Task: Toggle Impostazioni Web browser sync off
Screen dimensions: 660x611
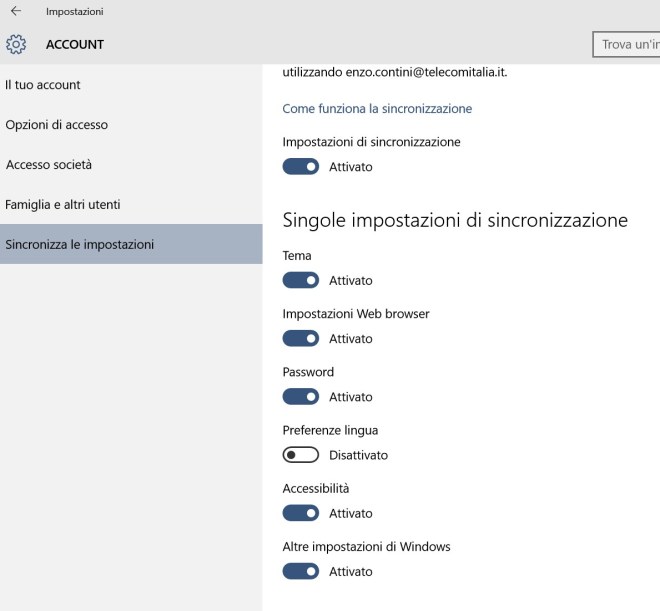Action: 301,339
